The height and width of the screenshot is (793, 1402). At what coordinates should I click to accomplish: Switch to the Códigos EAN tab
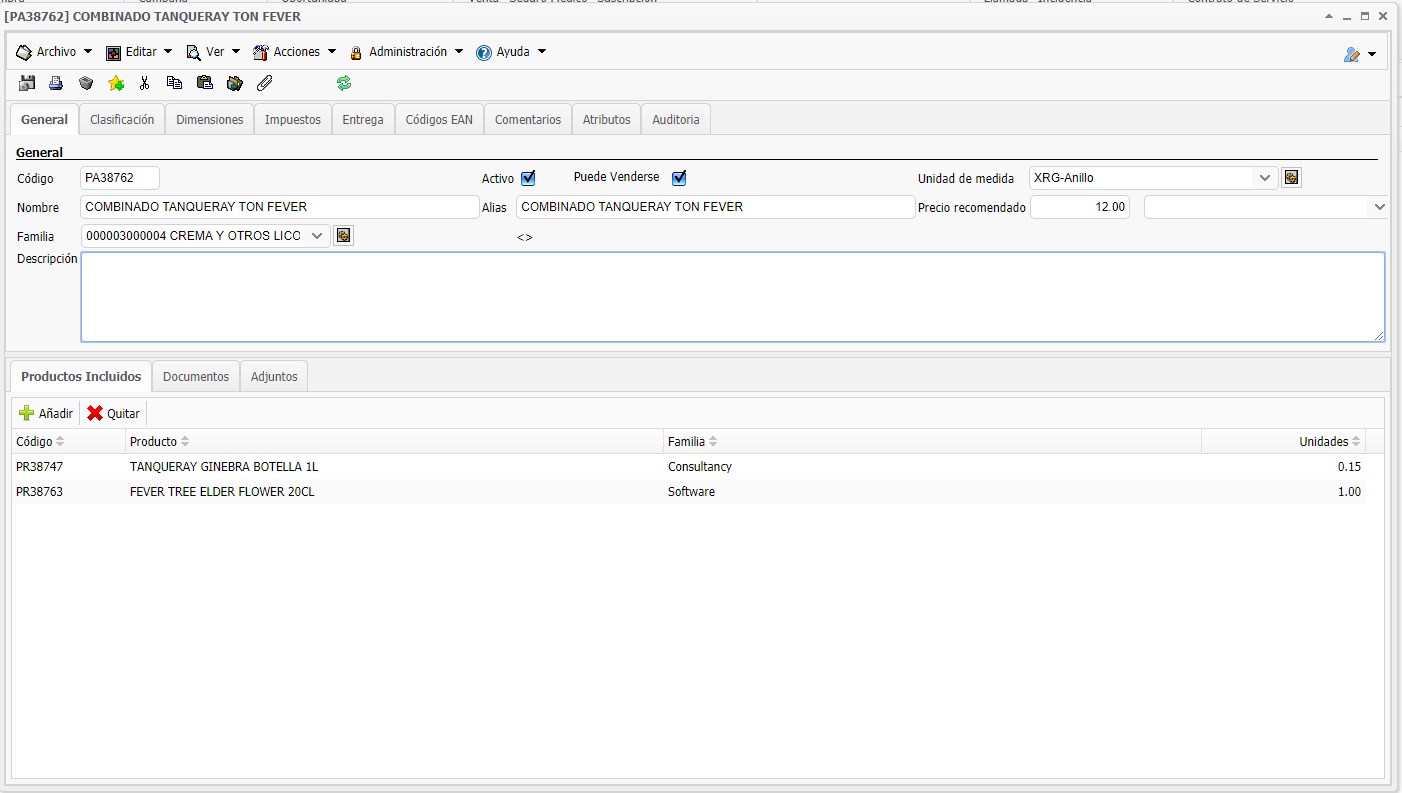pyautogui.click(x=439, y=119)
